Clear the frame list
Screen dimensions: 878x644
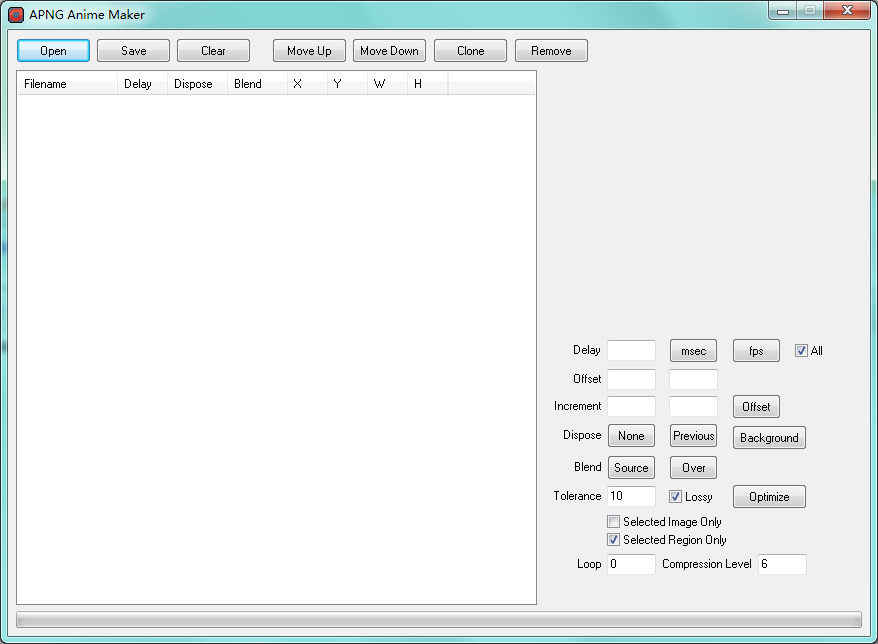tap(213, 50)
